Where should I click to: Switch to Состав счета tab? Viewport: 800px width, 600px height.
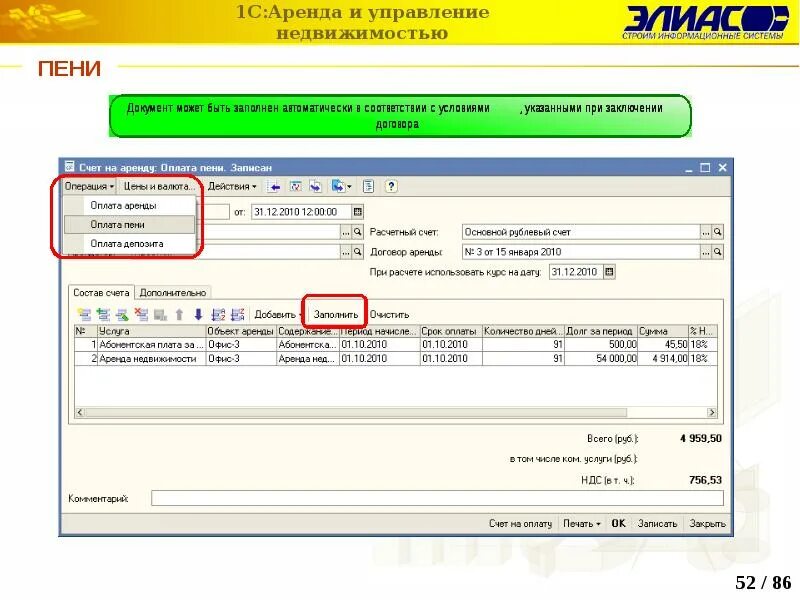click(x=101, y=293)
